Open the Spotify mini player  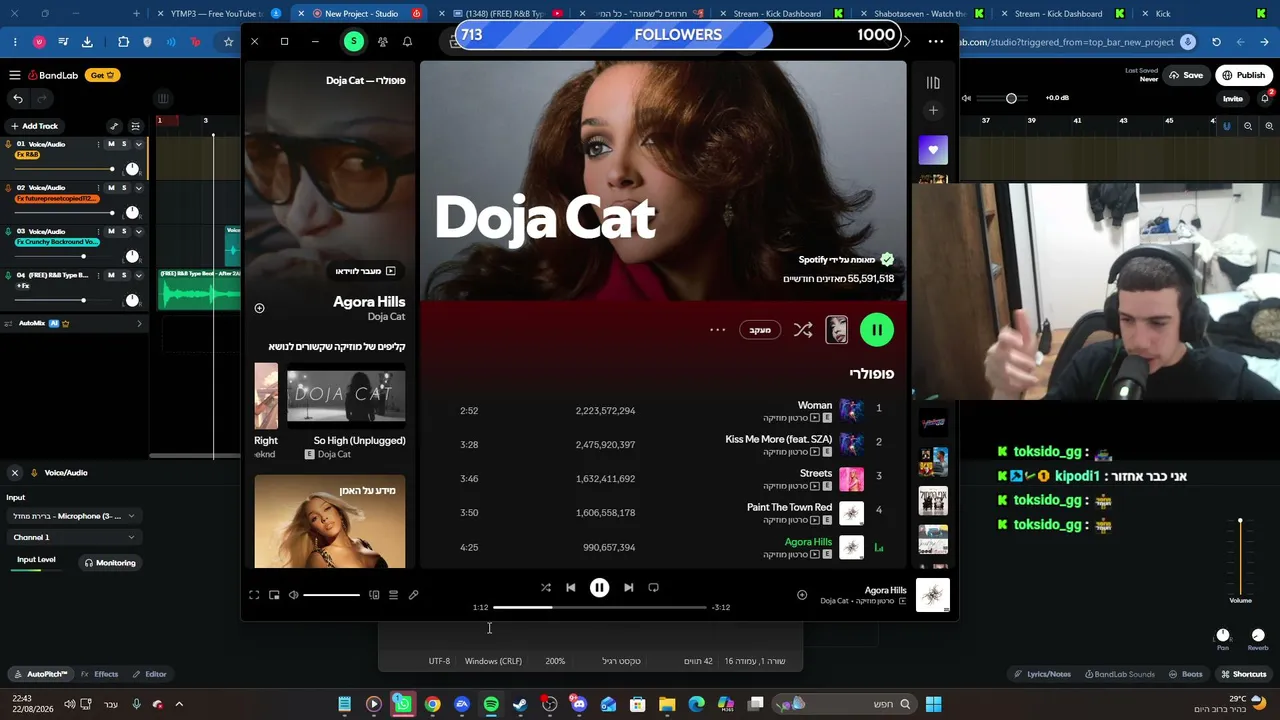[x=274, y=595]
